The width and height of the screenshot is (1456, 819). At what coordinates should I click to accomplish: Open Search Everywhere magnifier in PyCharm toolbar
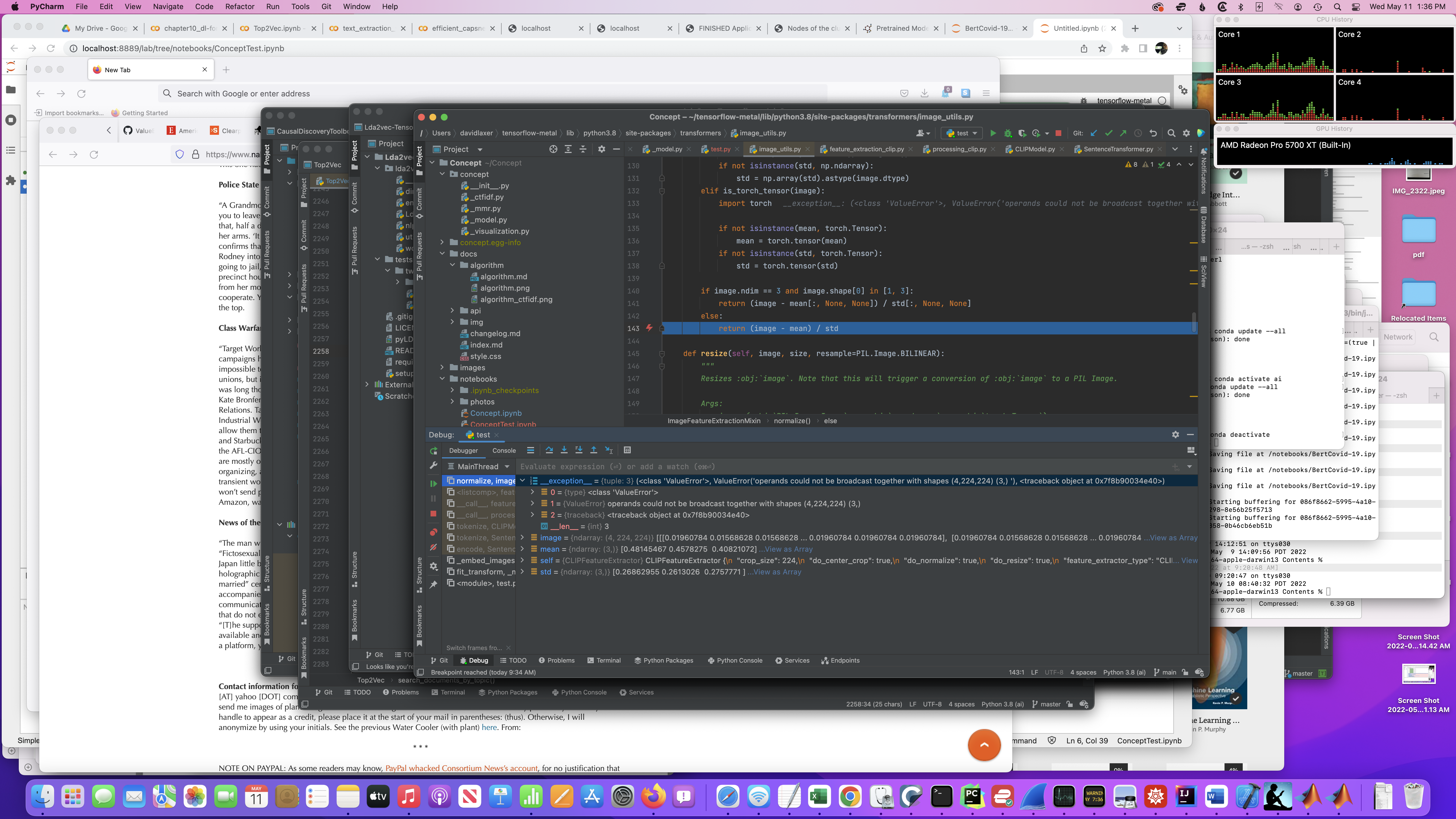point(1171,133)
